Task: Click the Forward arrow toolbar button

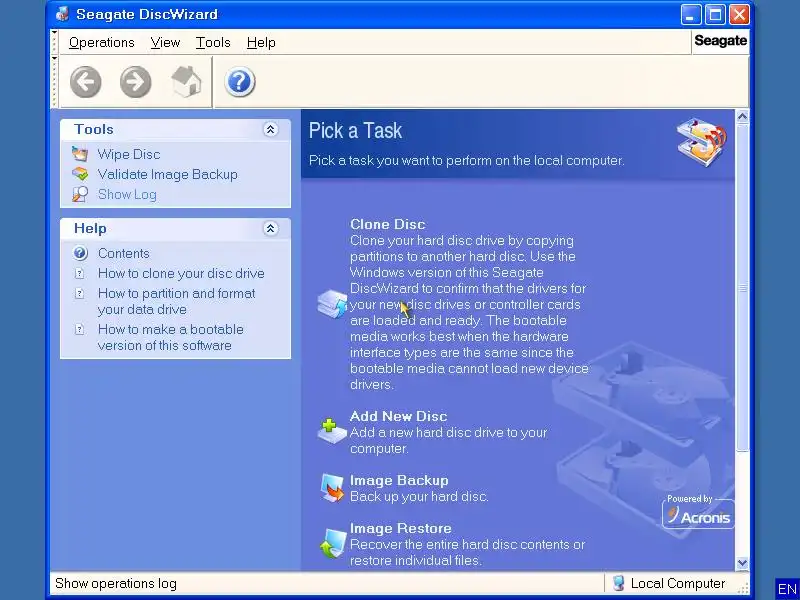Action: (x=135, y=82)
